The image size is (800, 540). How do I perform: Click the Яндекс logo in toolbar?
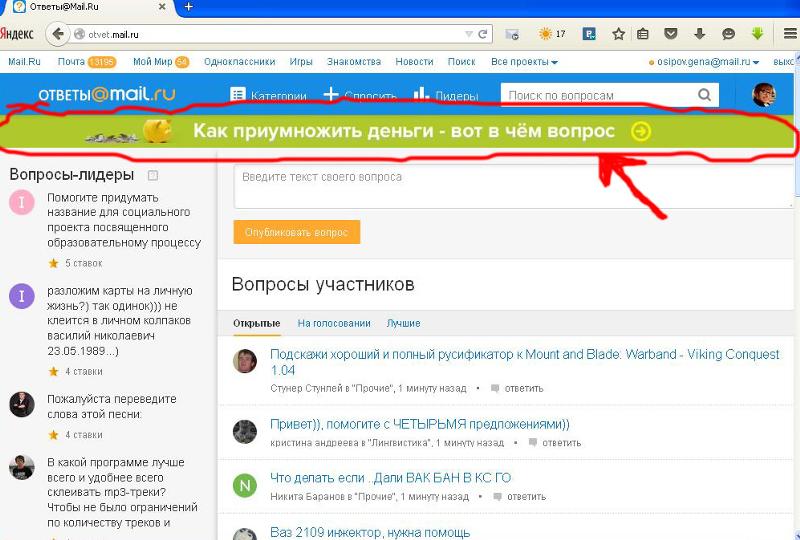(17, 34)
